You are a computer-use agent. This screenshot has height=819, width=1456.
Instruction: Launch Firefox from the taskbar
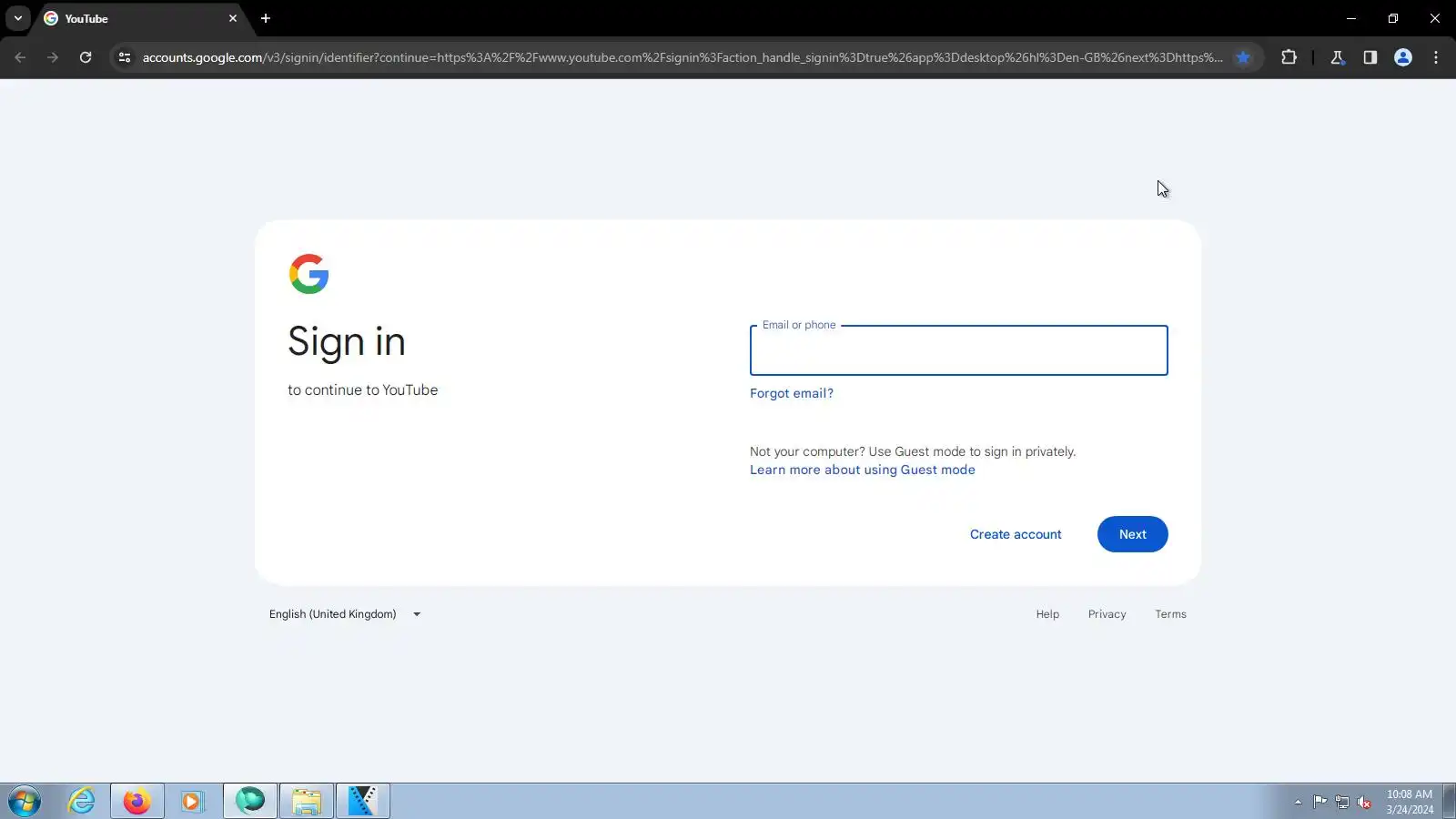tap(137, 801)
